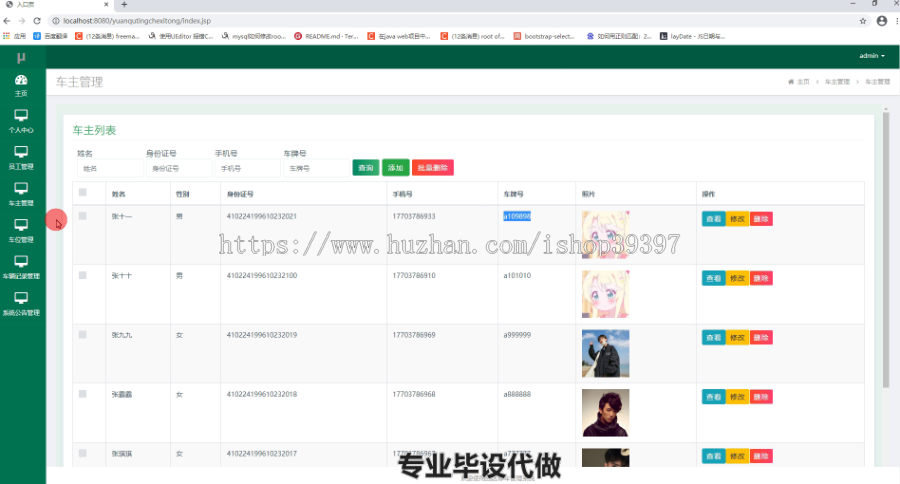
Task: Click the home icon in breadcrumb
Action: (x=791, y=82)
